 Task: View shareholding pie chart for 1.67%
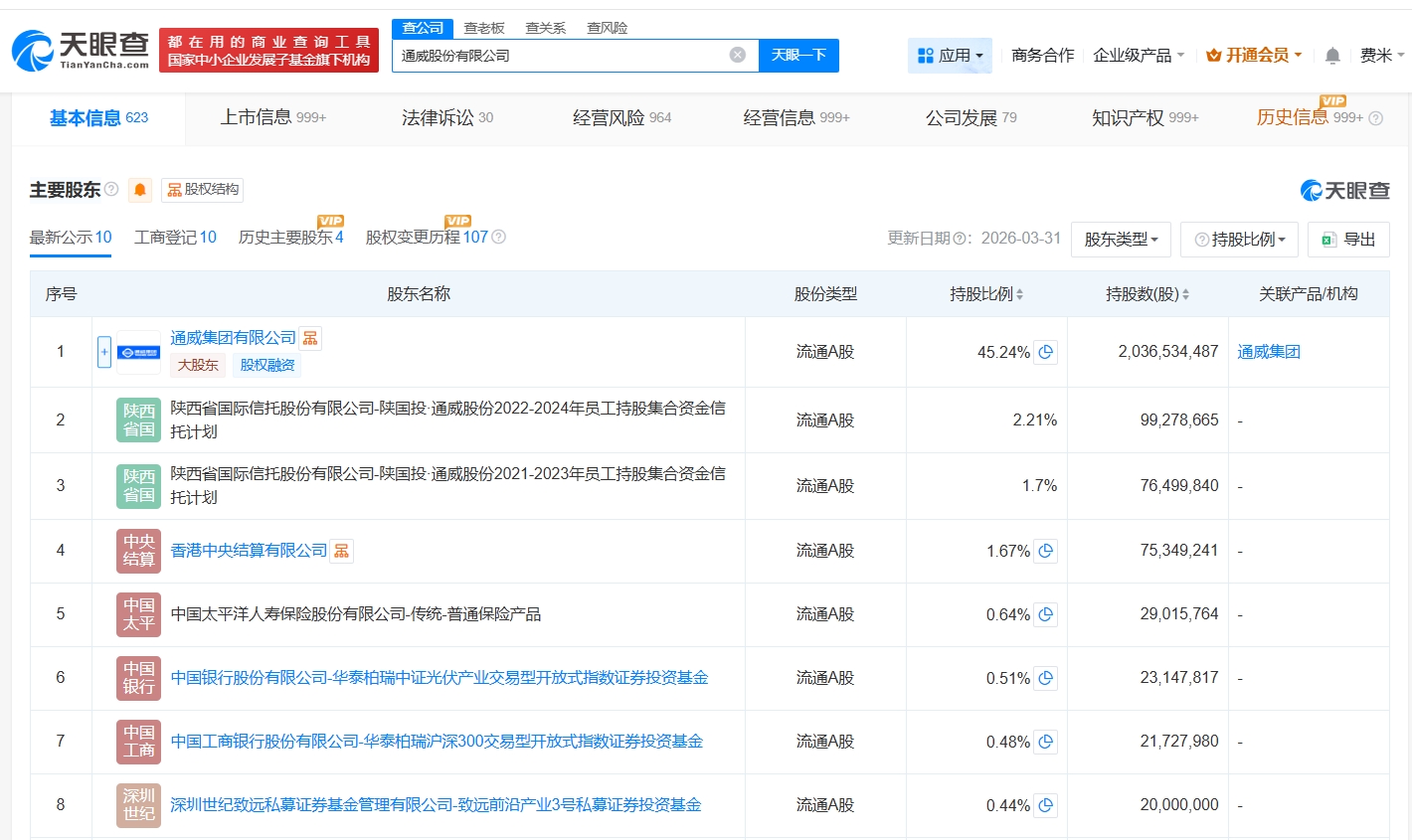(1045, 551)
